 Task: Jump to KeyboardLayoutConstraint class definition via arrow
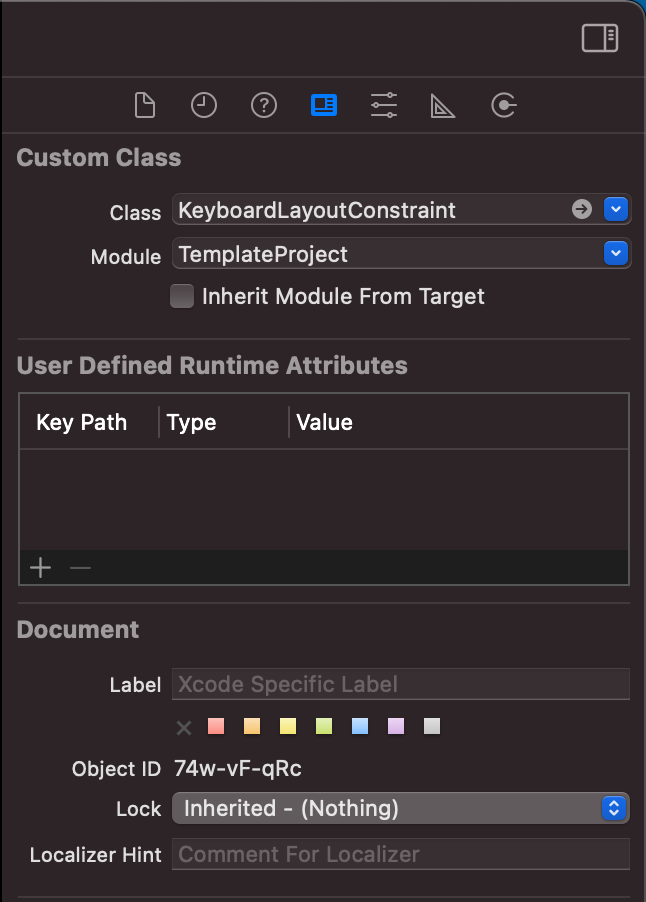[x=580, y=209]
